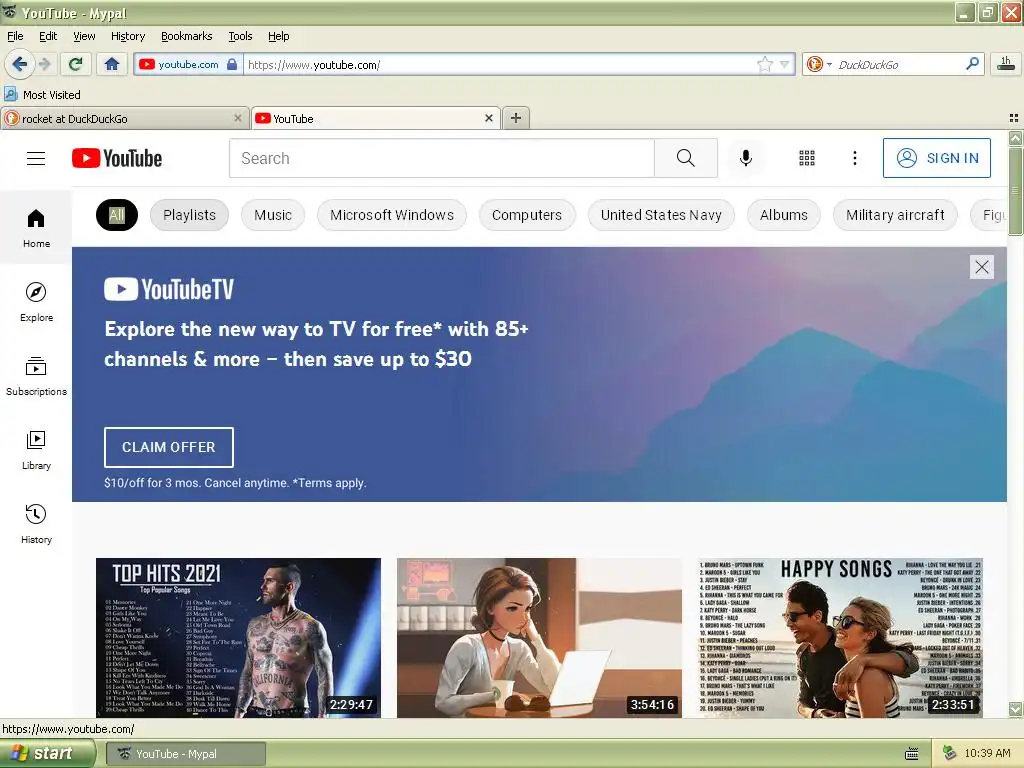Click the keyboard icon in the taskbar
Viewport: 1024px width, 768px height.
(x=912, y=754)
